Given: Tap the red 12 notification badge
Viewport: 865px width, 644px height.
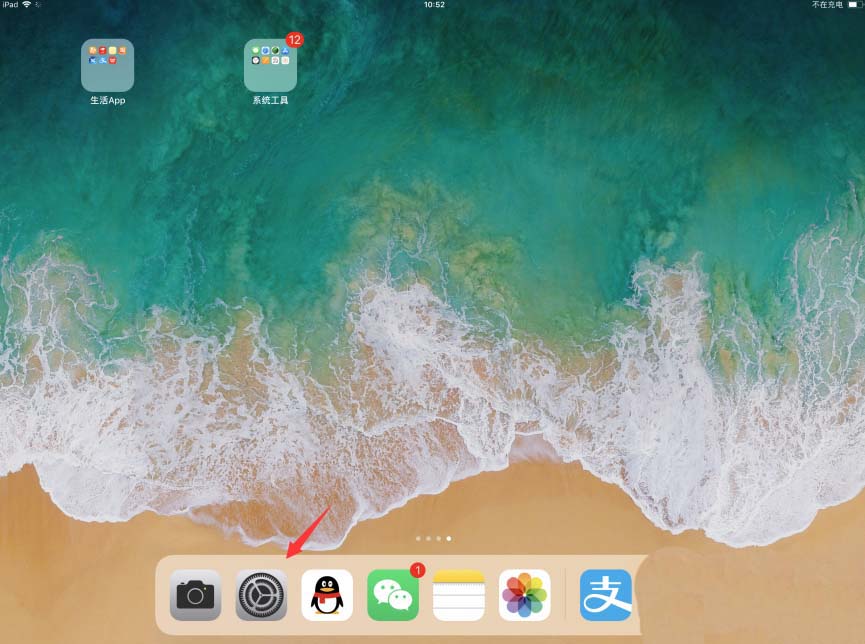Looking at the screenshot, I should pyautogui.click(x=294, y=40).
